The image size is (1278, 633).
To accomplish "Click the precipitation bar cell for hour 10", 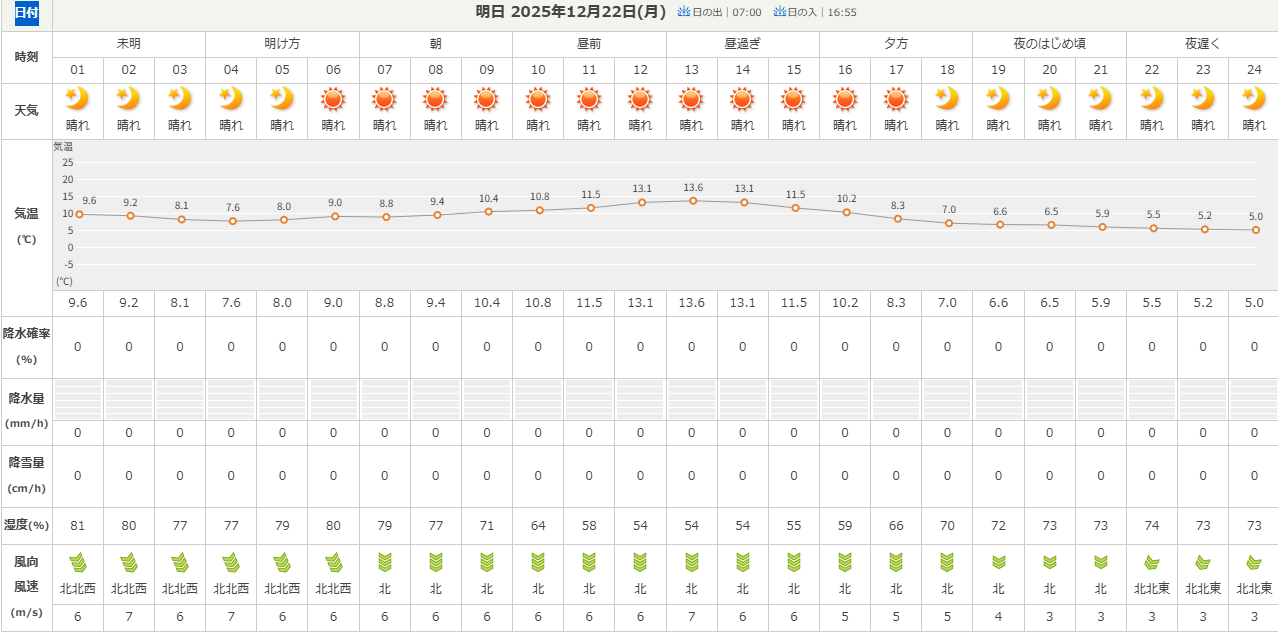I will [538, 399].
